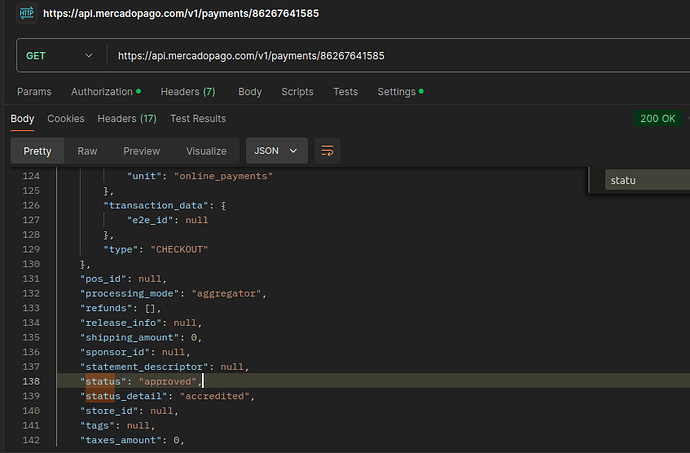Open the Test Results tab
Viewport: 690px width, 453px height.
click(198, 119)
